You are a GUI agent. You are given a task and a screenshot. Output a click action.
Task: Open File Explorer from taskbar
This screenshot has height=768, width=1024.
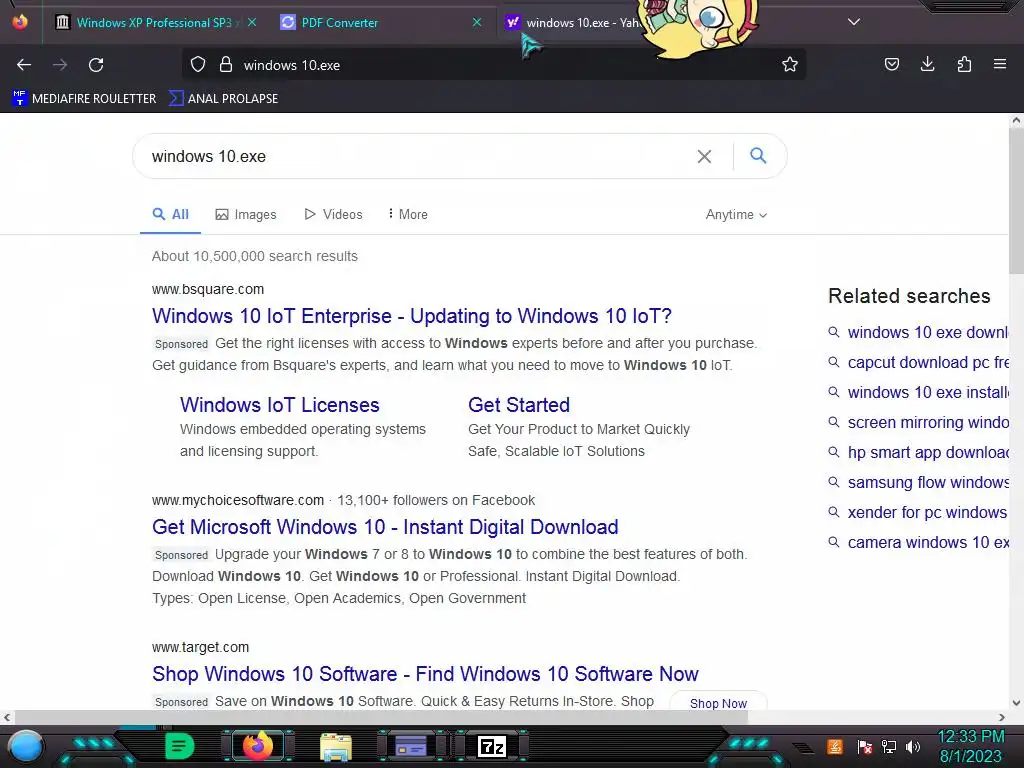click(336, 747)
